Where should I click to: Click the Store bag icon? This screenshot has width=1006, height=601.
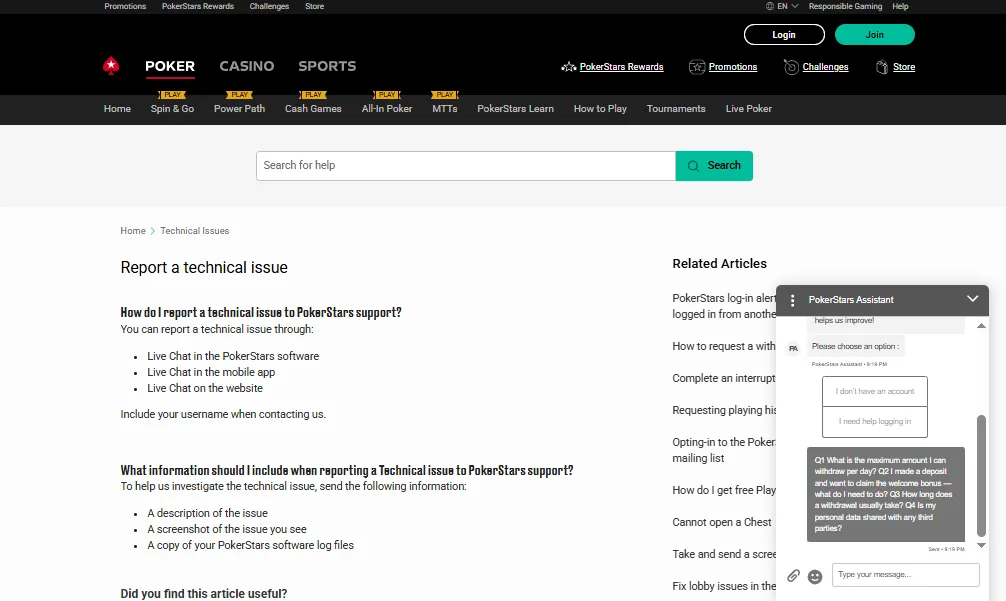(x=882, y=67)
